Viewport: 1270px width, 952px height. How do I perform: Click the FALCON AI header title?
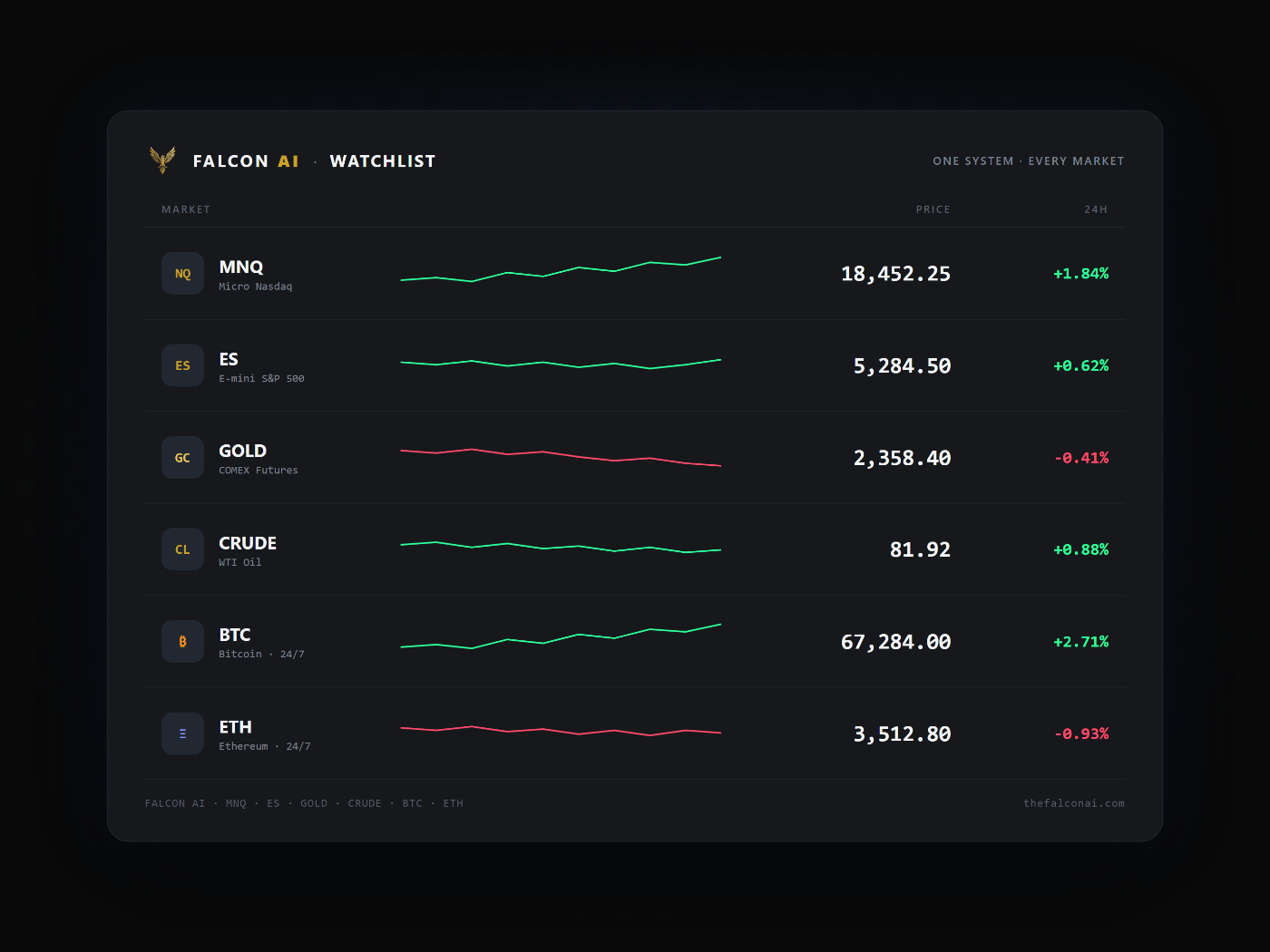click(246, 161)
